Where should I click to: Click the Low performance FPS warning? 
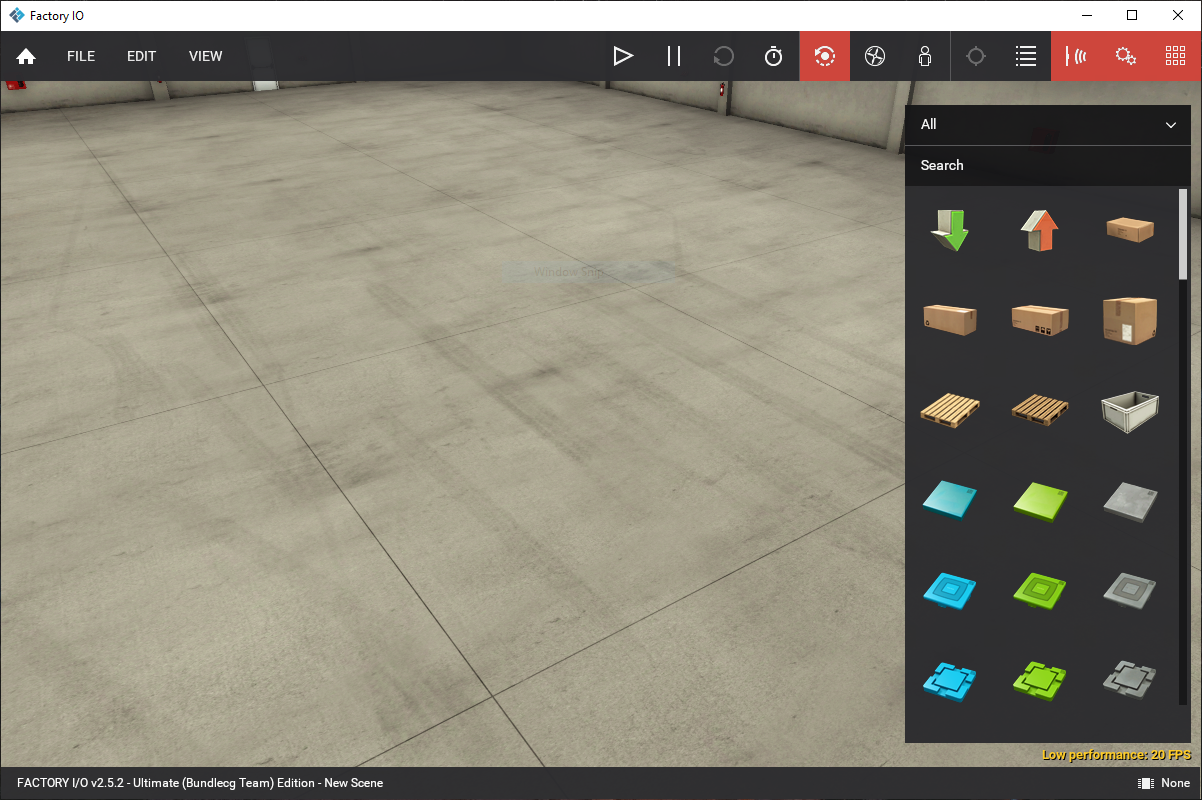[x=1116, y=755]
